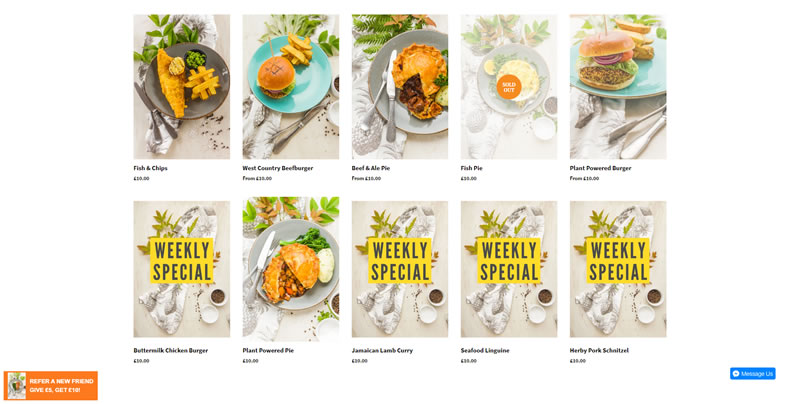The image size is (800, 404).
Task: Open the Jamaican Lamb Curry weekly special image
Action: click(x=400, y=269)
